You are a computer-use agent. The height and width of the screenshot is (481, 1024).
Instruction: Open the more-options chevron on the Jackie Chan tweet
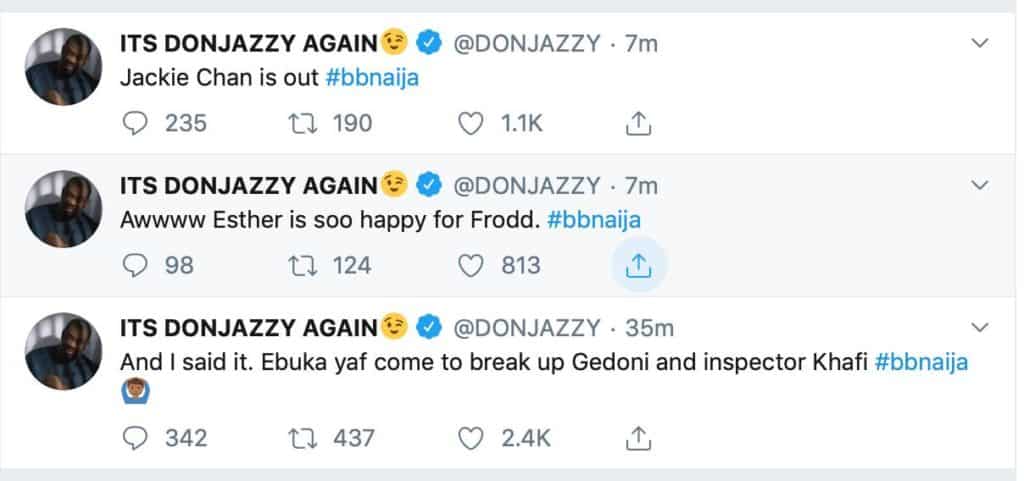tap(980, 43)
